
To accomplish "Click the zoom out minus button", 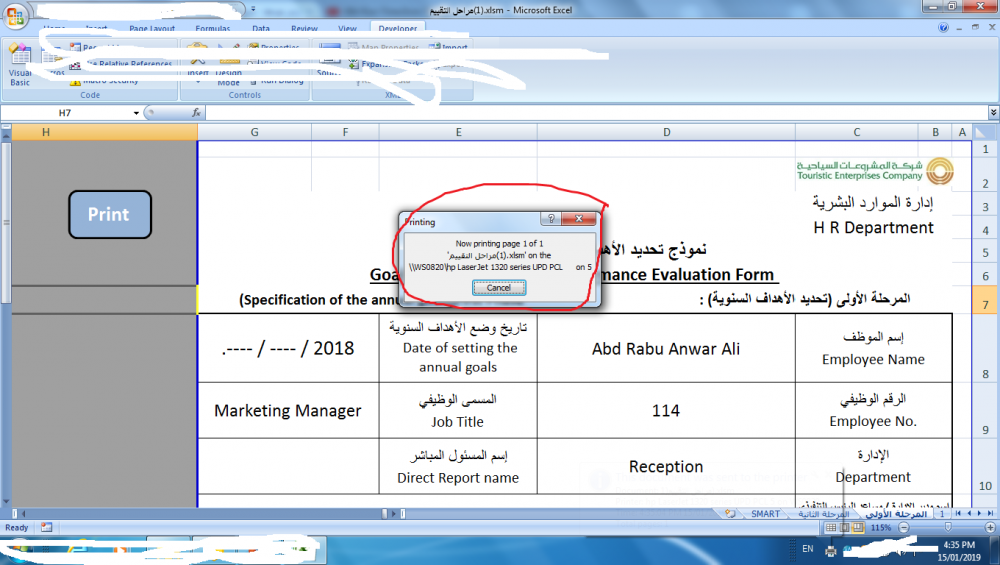I will click(904, 527).
